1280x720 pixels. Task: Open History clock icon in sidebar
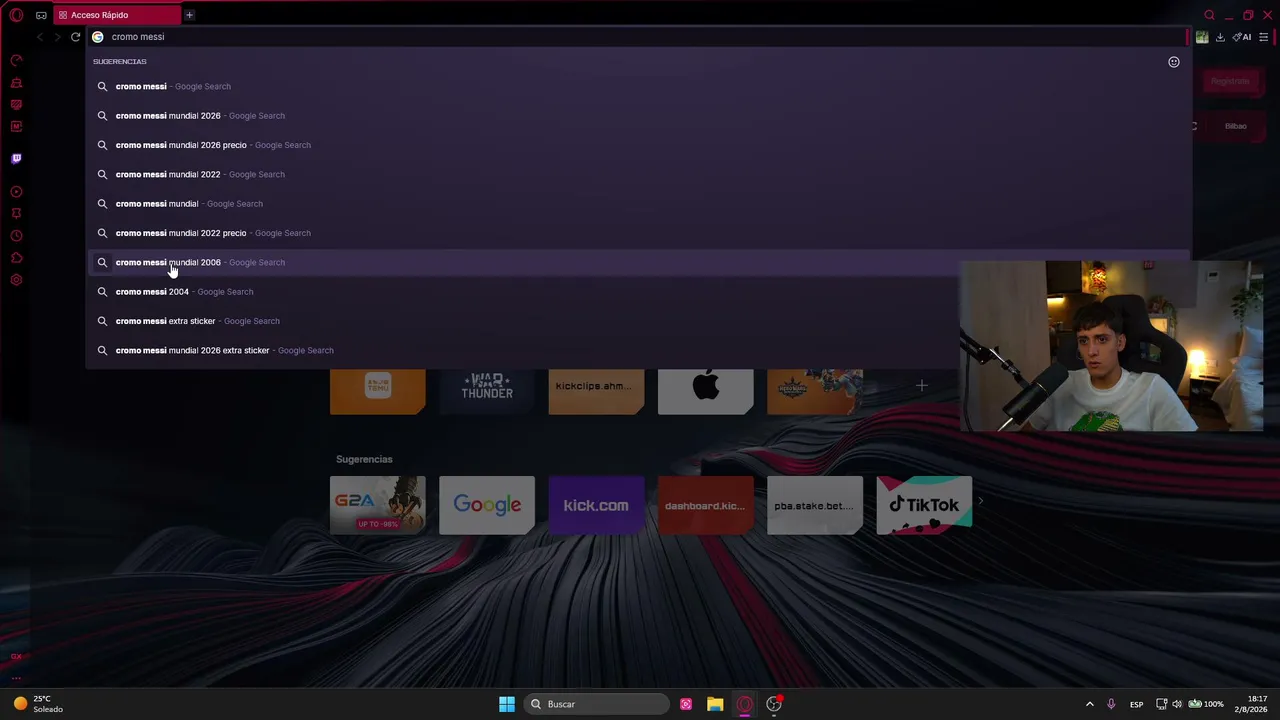pyautogui.click(x=16, y=236)
